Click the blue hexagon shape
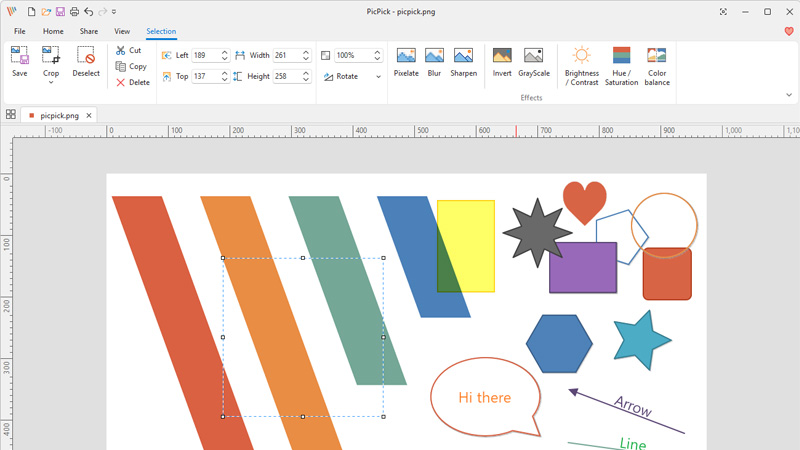 coord(559,344)
